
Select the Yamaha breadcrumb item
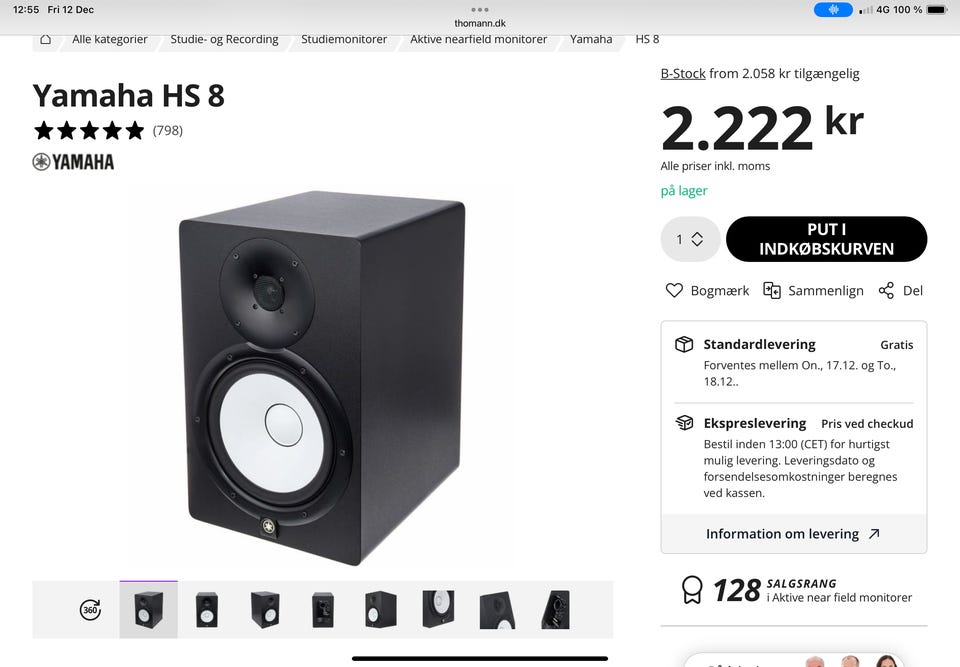(x=591, y=39)
